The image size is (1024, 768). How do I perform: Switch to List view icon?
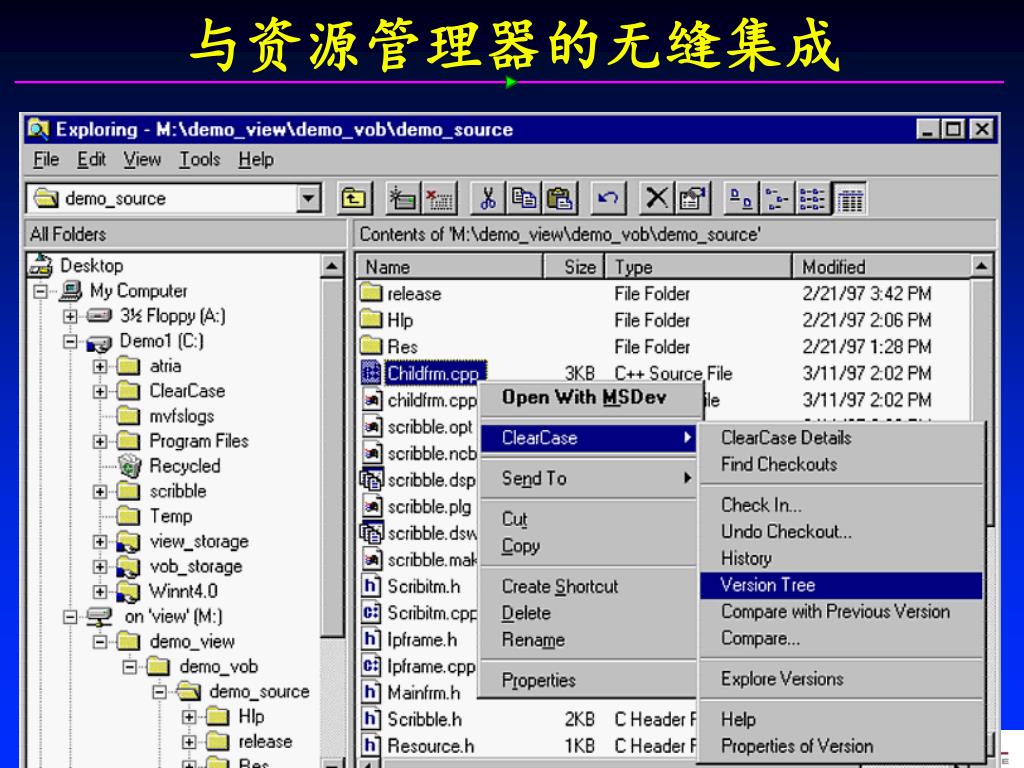813,198
